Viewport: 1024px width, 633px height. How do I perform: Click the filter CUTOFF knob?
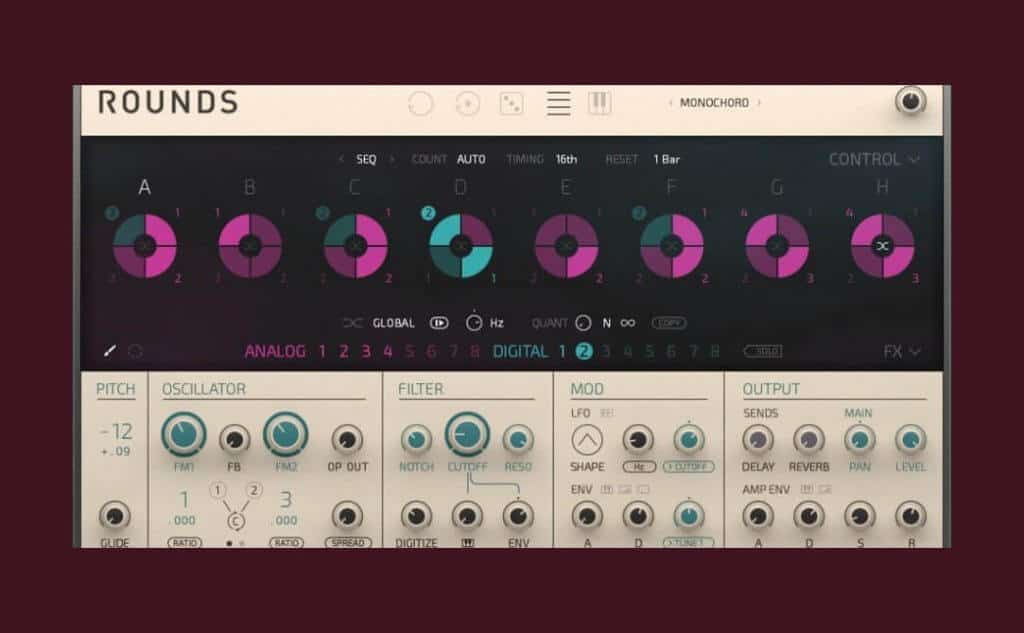click(x=467, y=434)
